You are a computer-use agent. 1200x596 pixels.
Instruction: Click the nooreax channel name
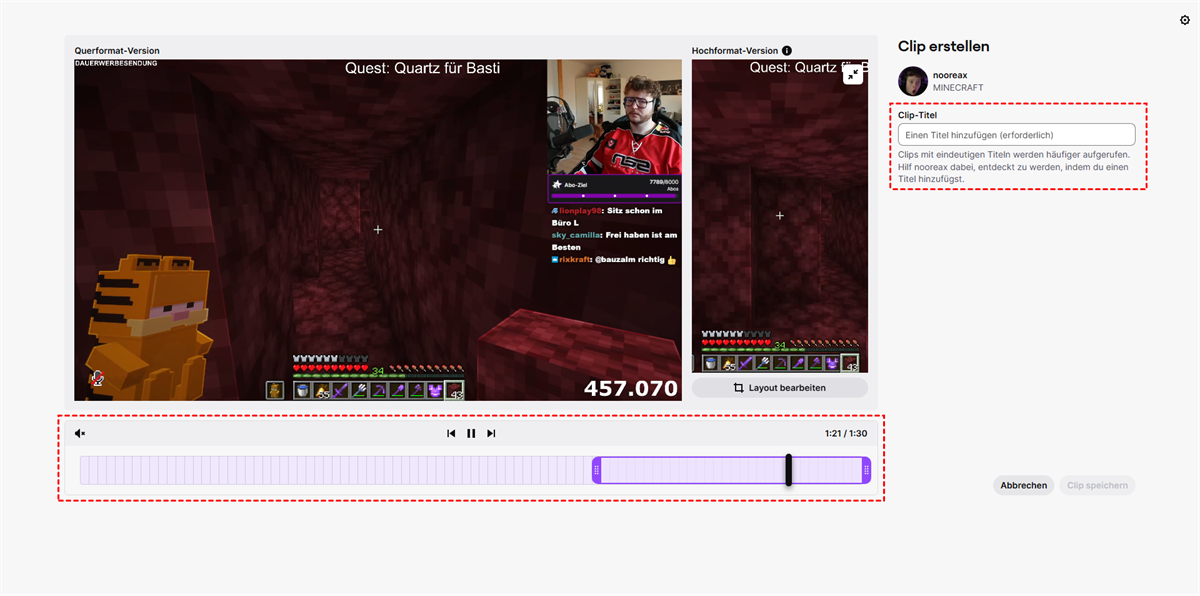pos(950,75)
